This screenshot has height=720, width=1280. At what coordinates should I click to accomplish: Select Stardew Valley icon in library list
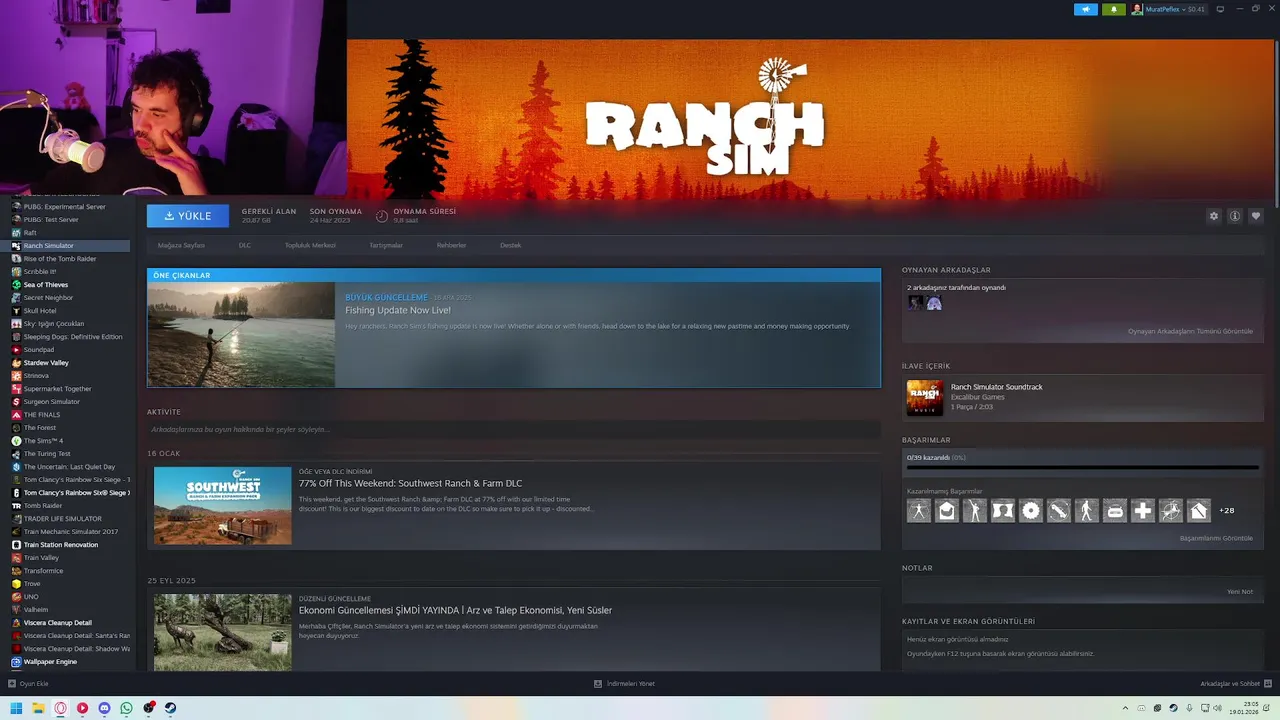pyautogui.click(x=16, y=363)
